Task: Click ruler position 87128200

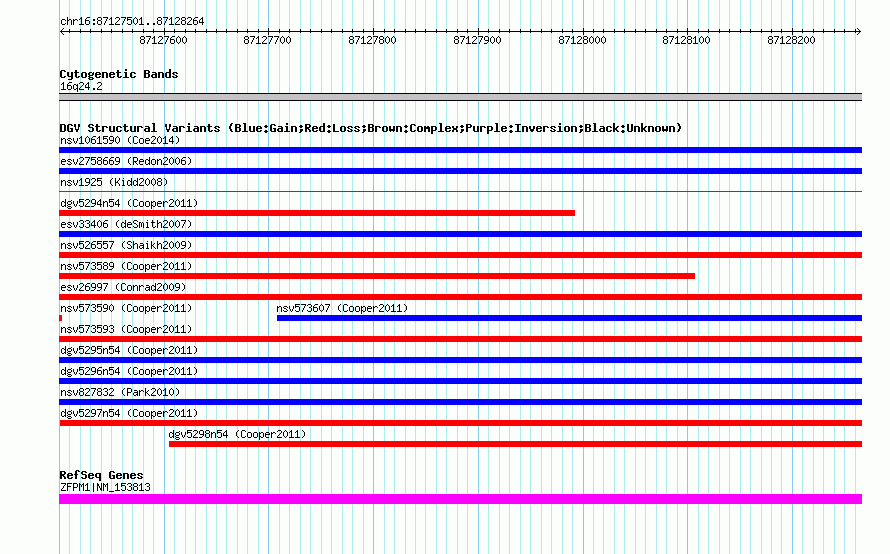Action: coord(791,40)
